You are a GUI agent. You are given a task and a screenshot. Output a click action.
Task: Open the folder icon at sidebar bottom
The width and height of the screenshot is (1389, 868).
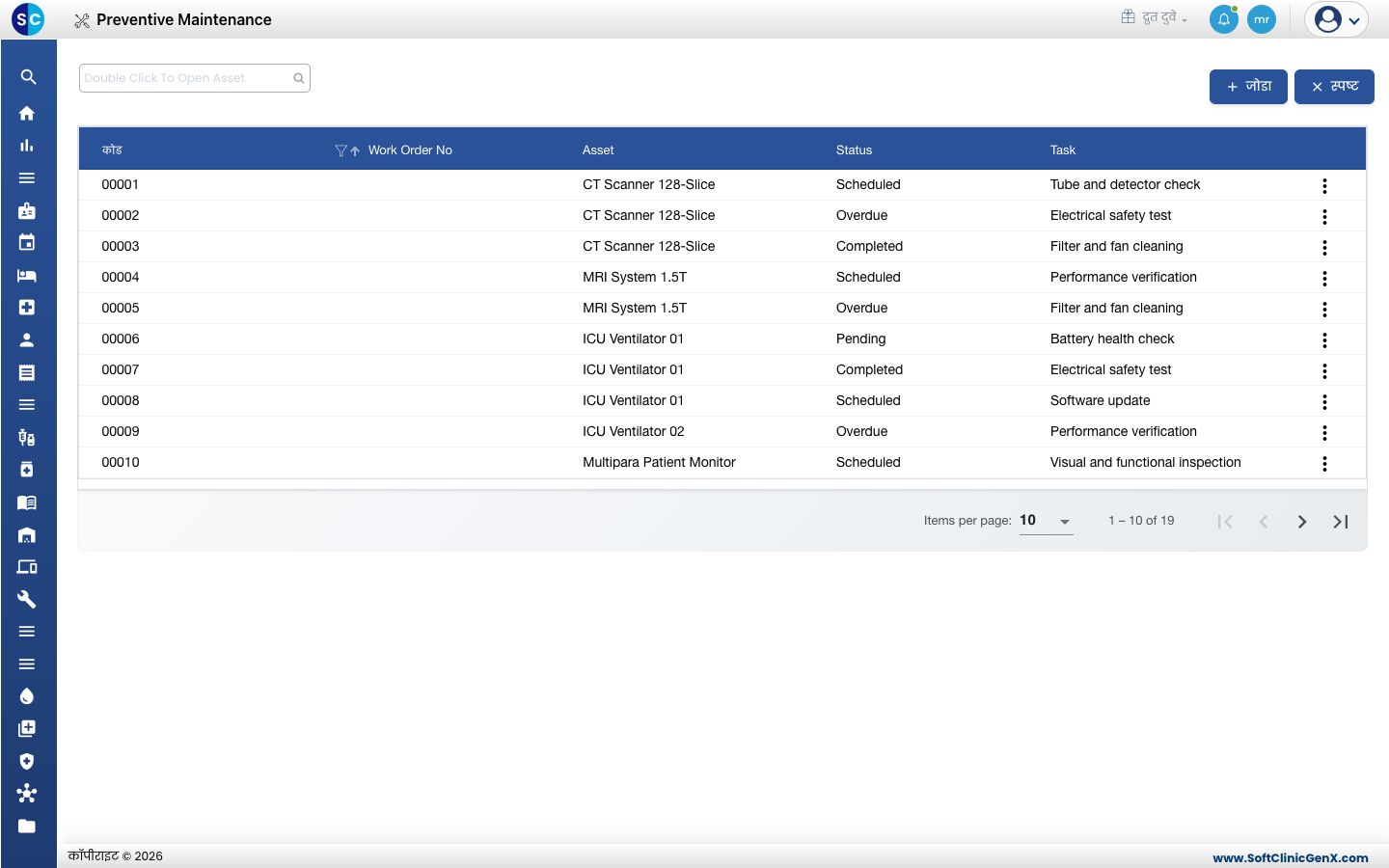27,826
